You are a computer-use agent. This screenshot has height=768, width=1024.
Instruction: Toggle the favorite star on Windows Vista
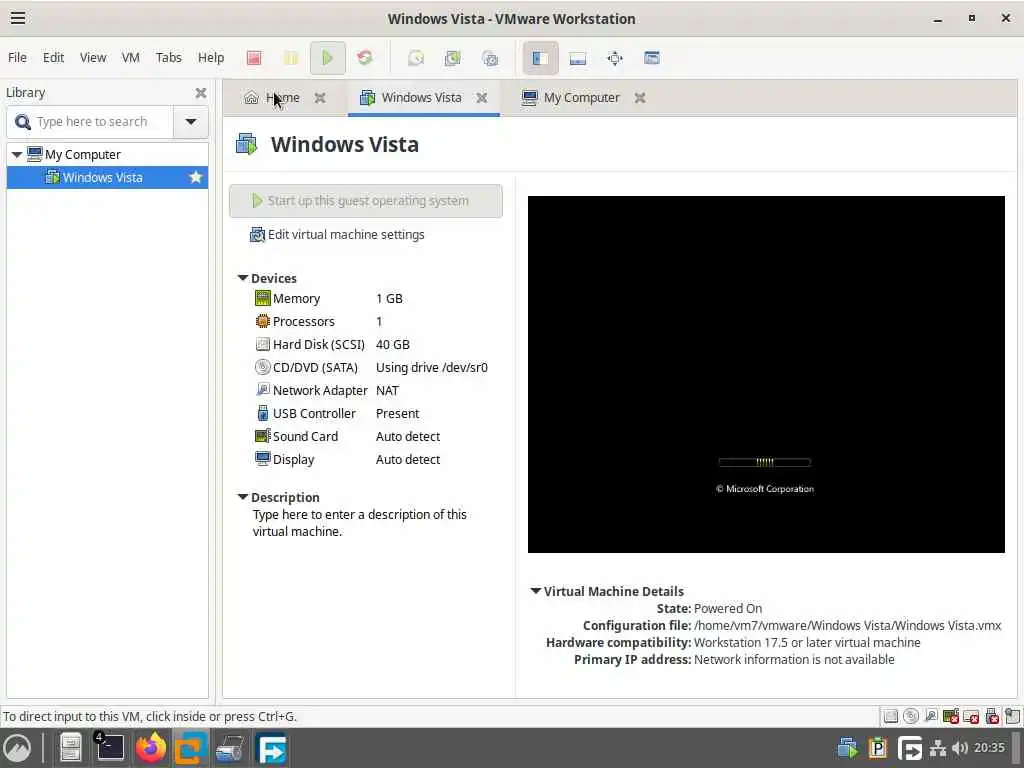click(x=195, y=177)
